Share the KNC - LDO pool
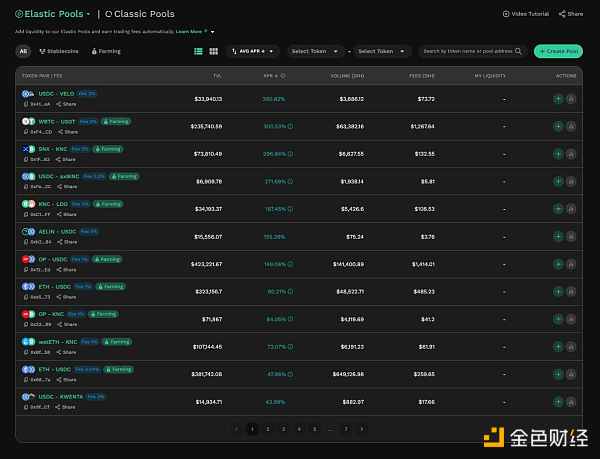Viewport: 600px width, 459px height. click(67, 215)
